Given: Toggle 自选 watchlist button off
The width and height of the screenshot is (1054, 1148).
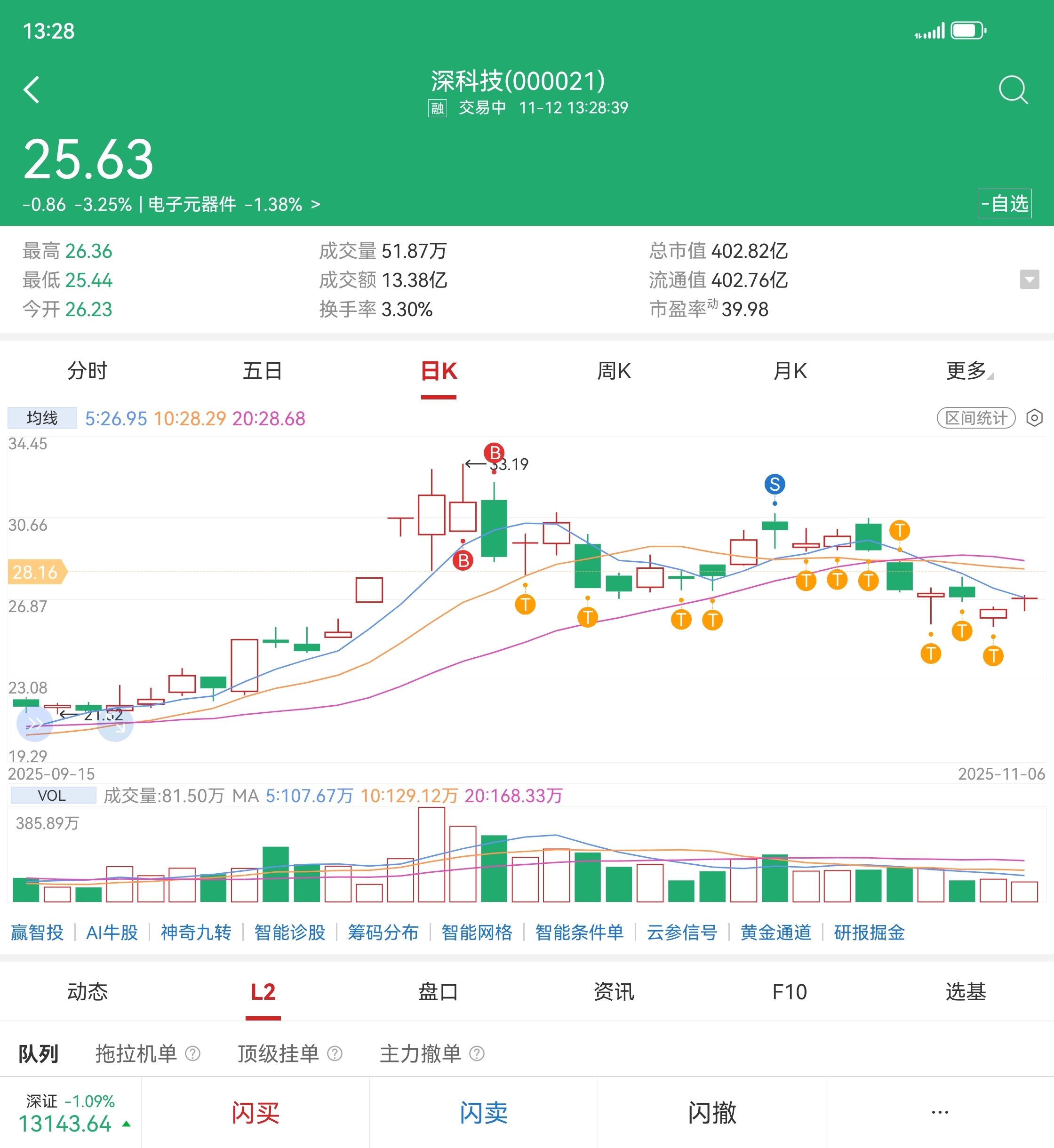Looking at the screenshot, I should (1005, 204).
